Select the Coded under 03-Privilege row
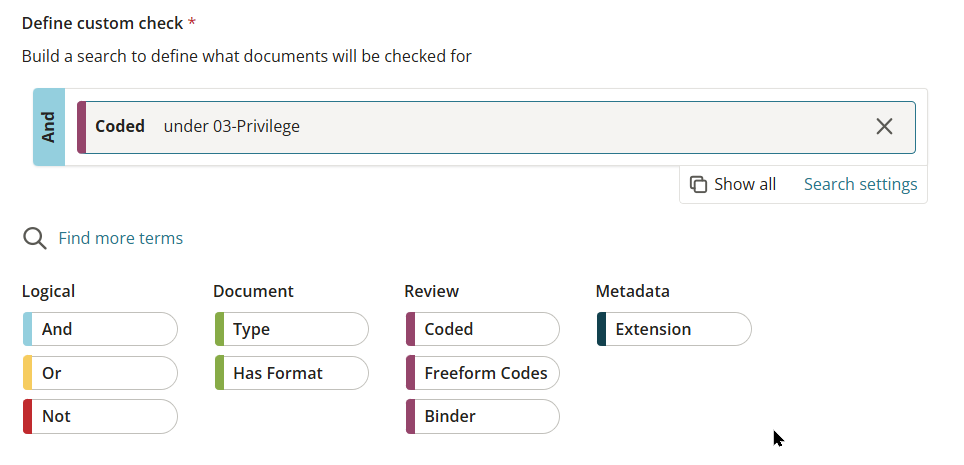The width and height of the screenshot is (964, 465). pyautogui.click(x=496, y=127)
